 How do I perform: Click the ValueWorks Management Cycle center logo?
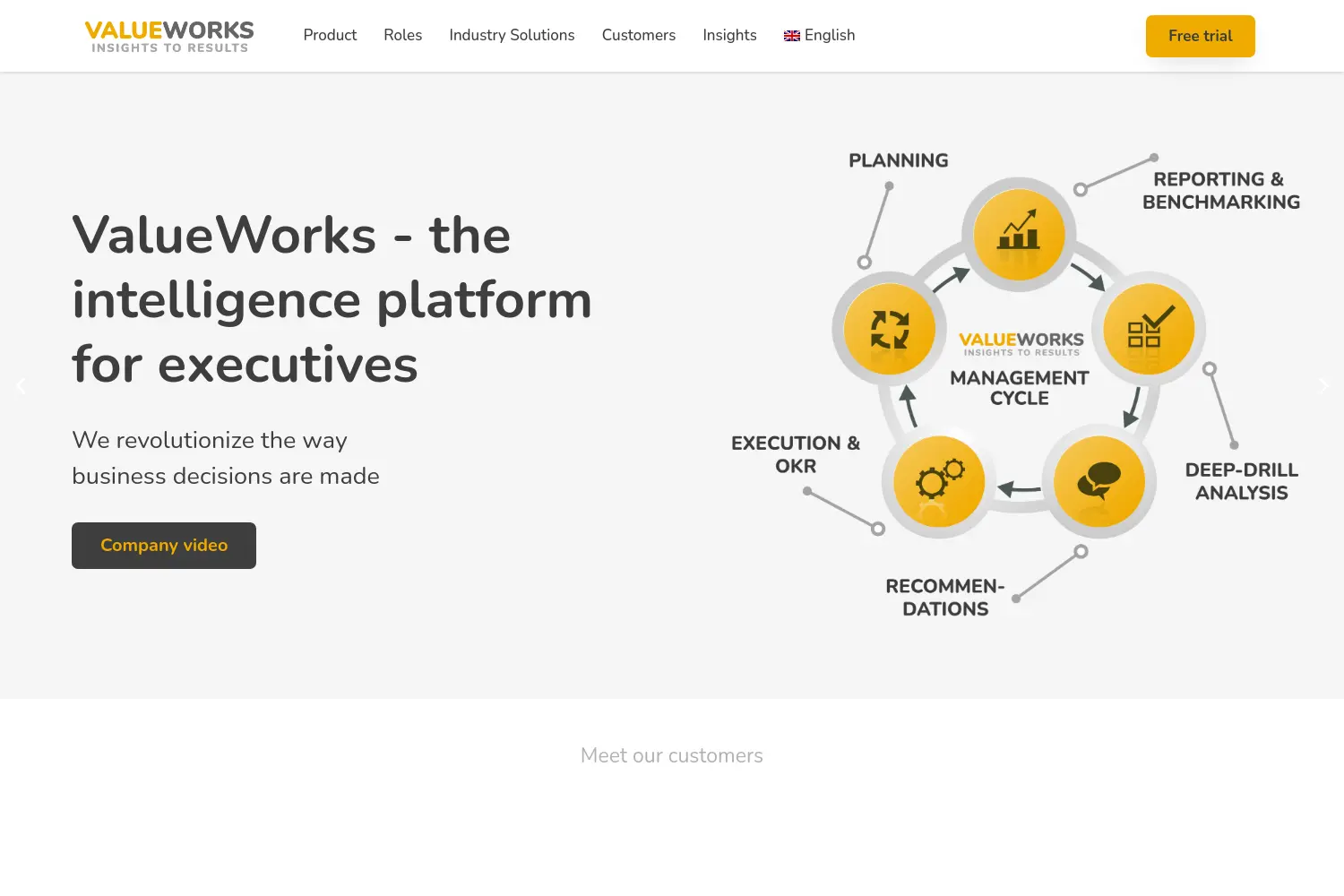pos(1021,343)
